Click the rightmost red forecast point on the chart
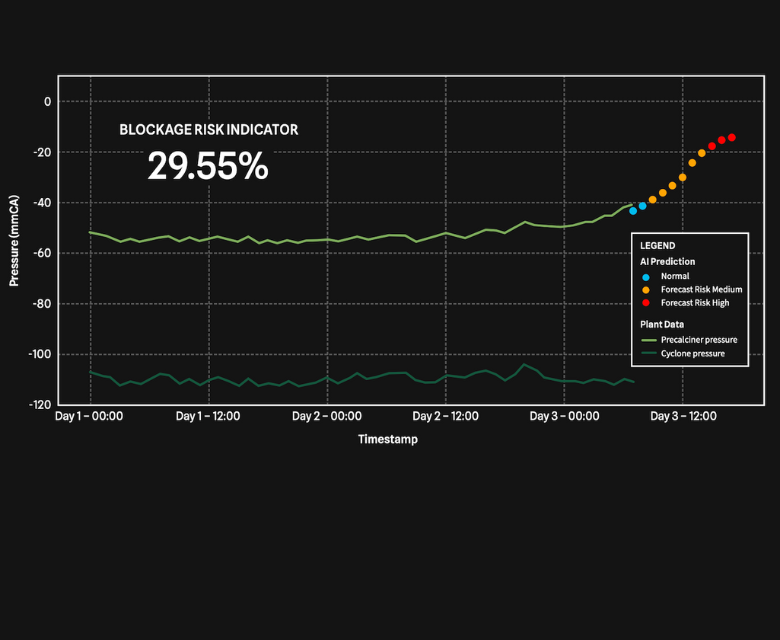 tap(732, 138)
